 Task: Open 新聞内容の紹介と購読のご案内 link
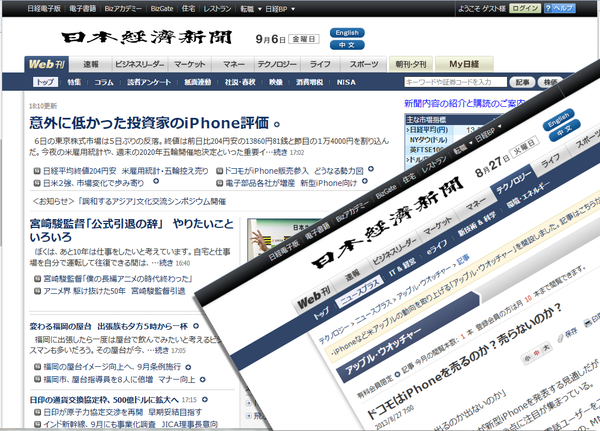tap(464, 103)
